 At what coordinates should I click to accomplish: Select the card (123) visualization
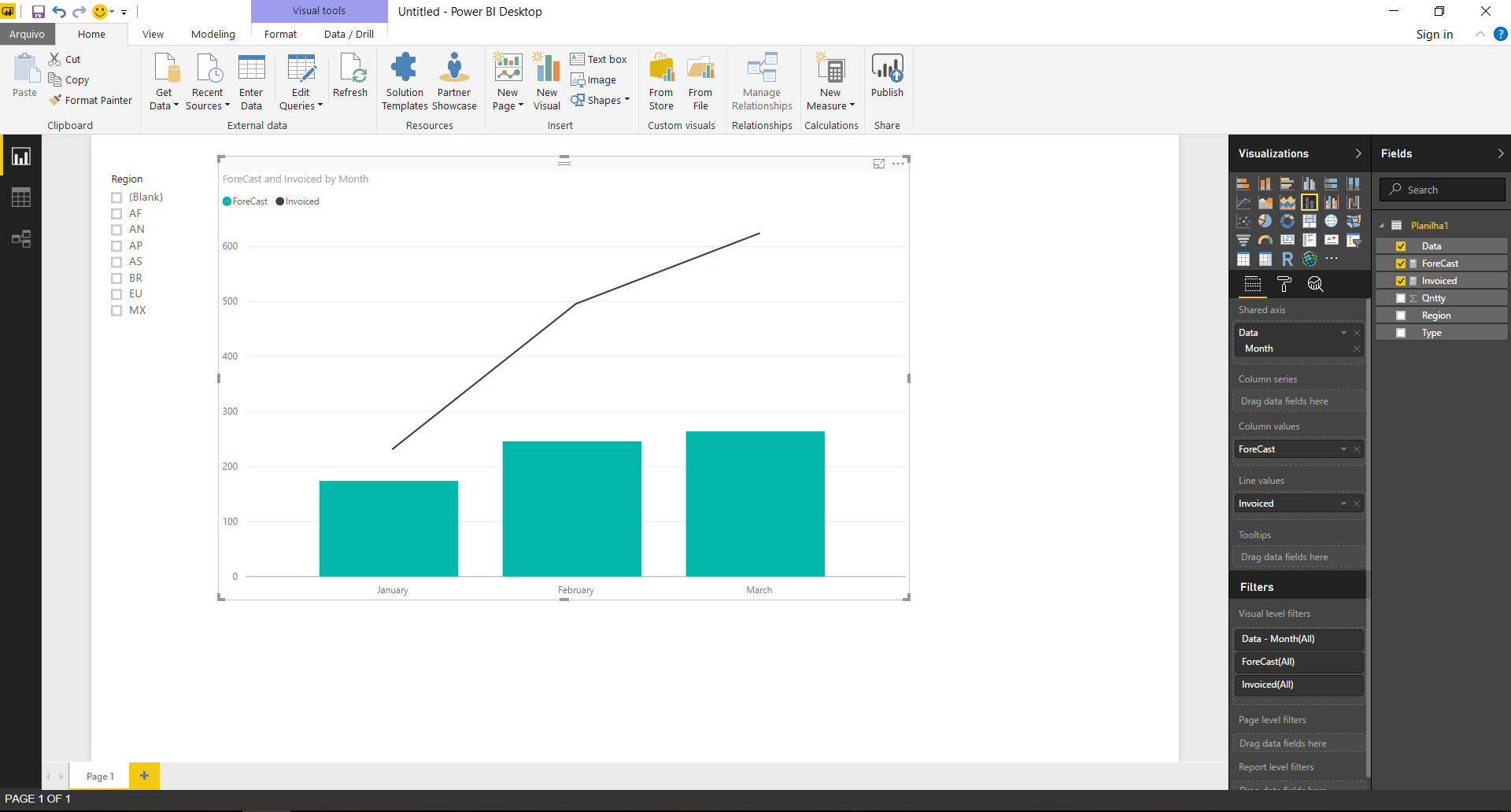pyautogui.click(x=1287, y=240)
